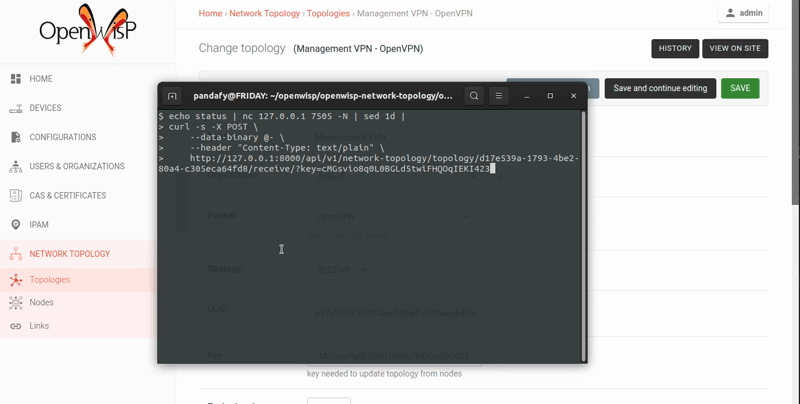
Task: Click the terminal window scrollbar
Action: 584,237
